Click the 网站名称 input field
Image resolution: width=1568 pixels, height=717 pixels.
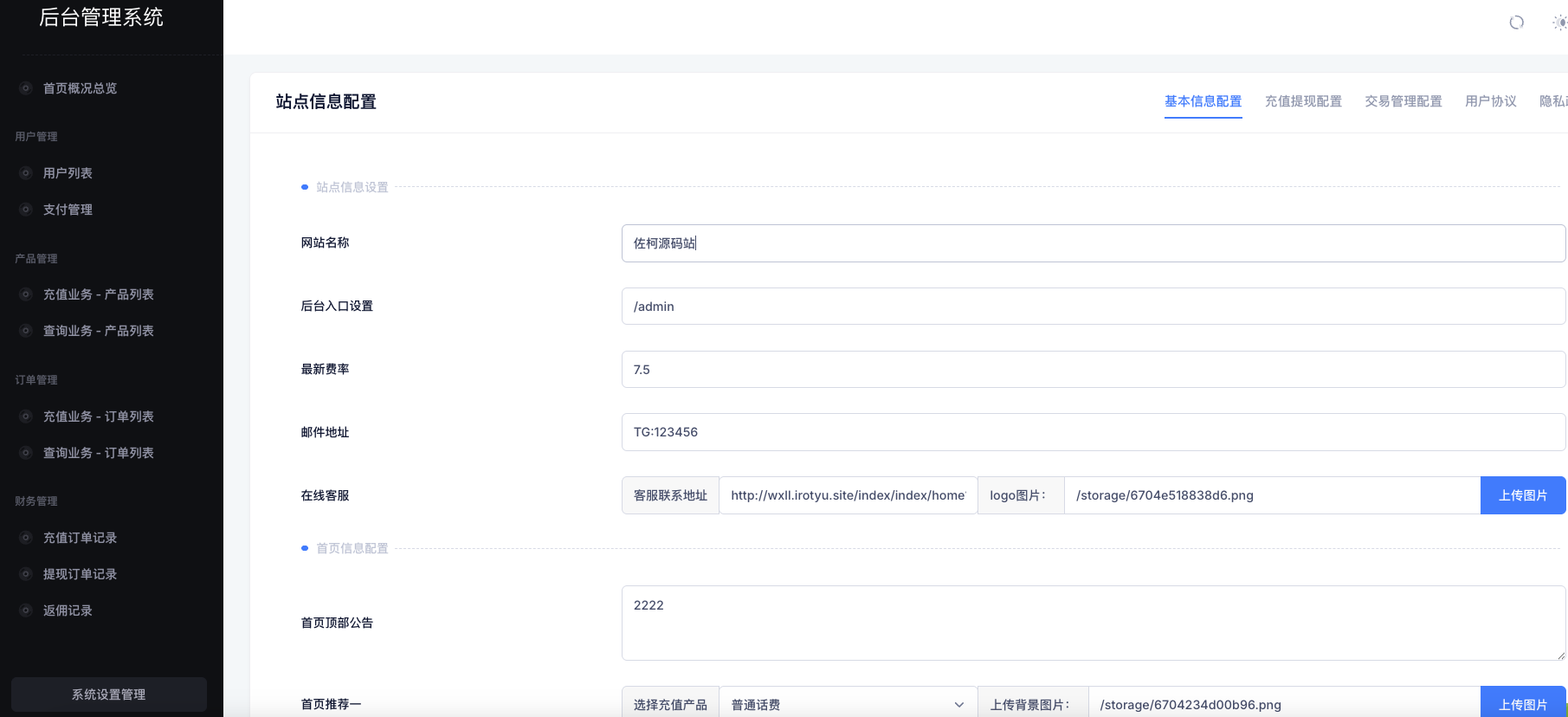[x=1093, y=243]
